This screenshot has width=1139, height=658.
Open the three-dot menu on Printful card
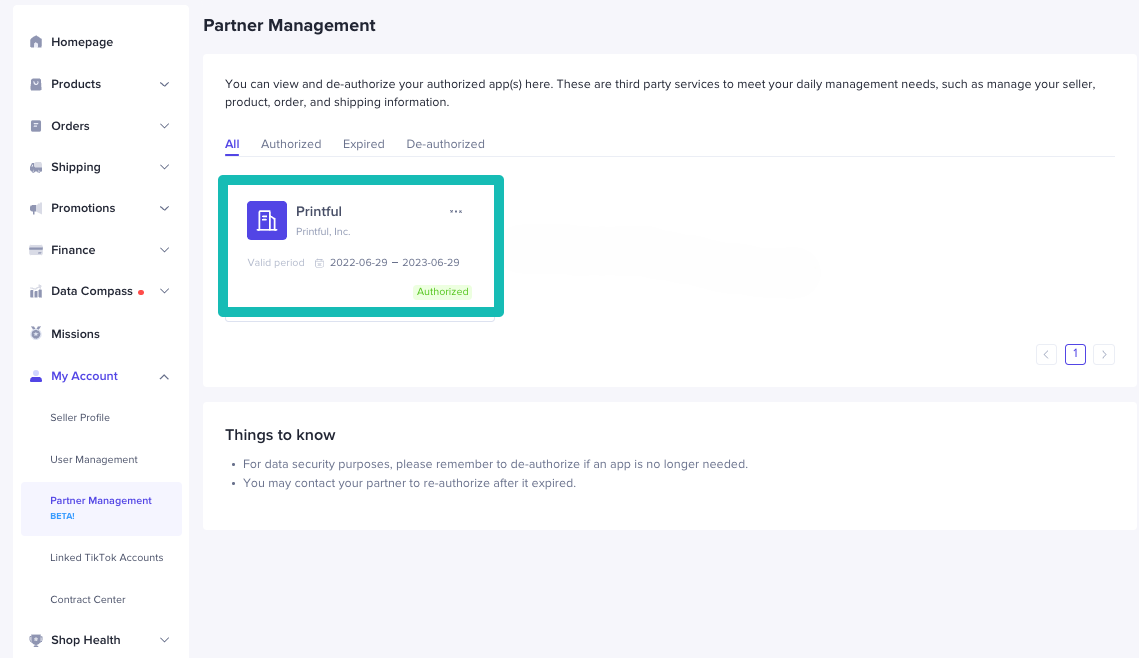click(456, 211)
